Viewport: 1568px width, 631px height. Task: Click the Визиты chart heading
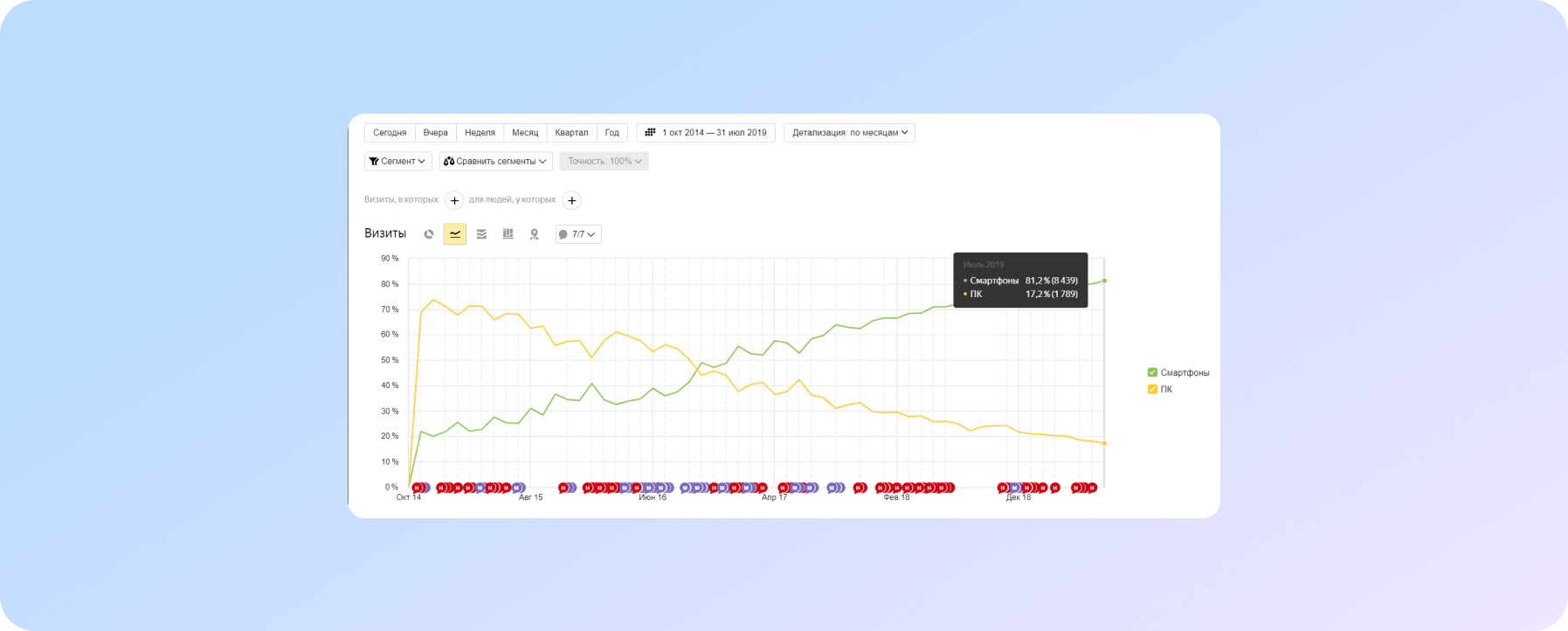pos(385,233)
